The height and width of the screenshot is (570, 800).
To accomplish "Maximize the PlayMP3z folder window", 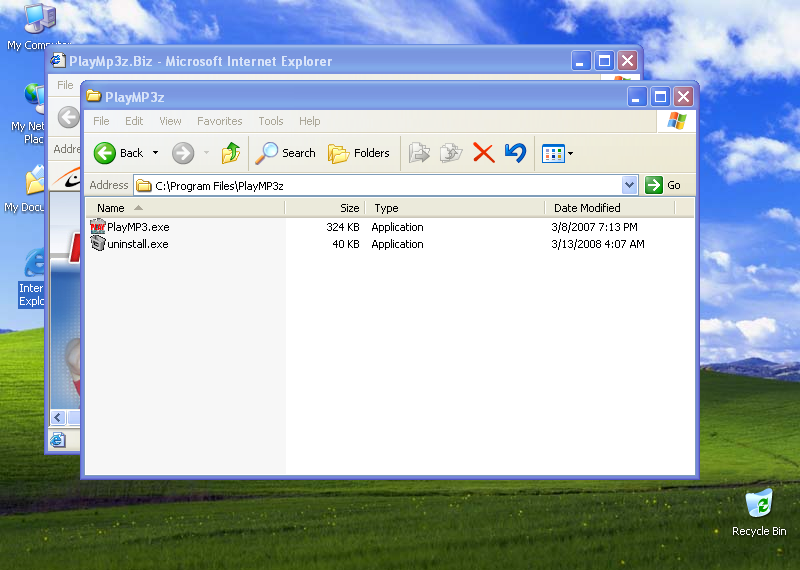I will (x=660, y=96).
